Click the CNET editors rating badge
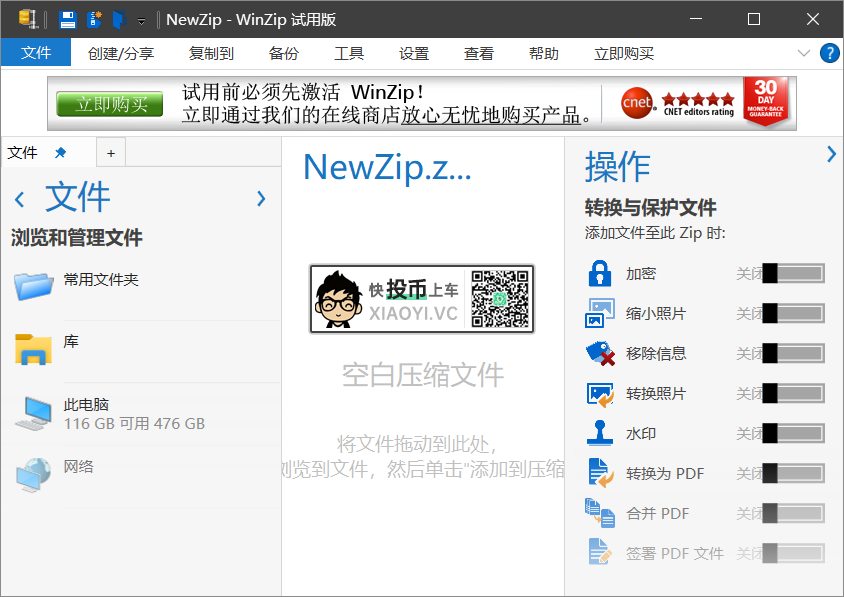Viewport: 844px width, 597px height. [x=677, y=102]
